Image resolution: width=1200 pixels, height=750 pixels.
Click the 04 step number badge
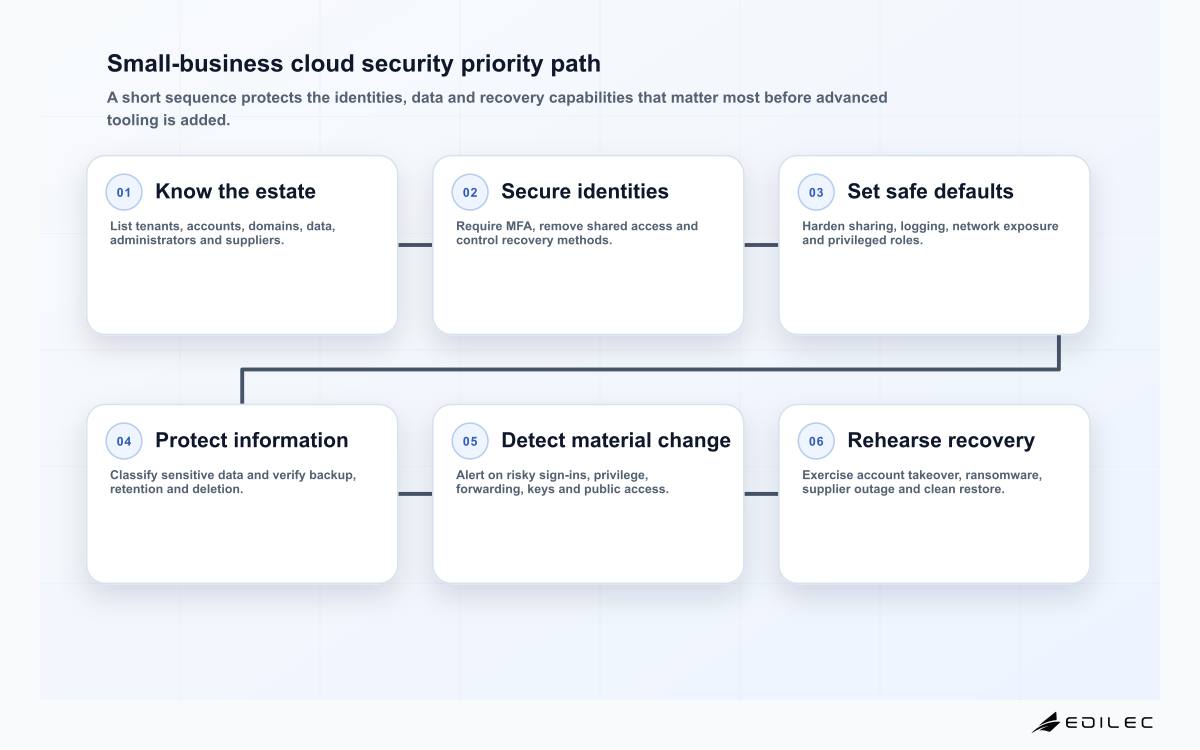pos(124,441)
